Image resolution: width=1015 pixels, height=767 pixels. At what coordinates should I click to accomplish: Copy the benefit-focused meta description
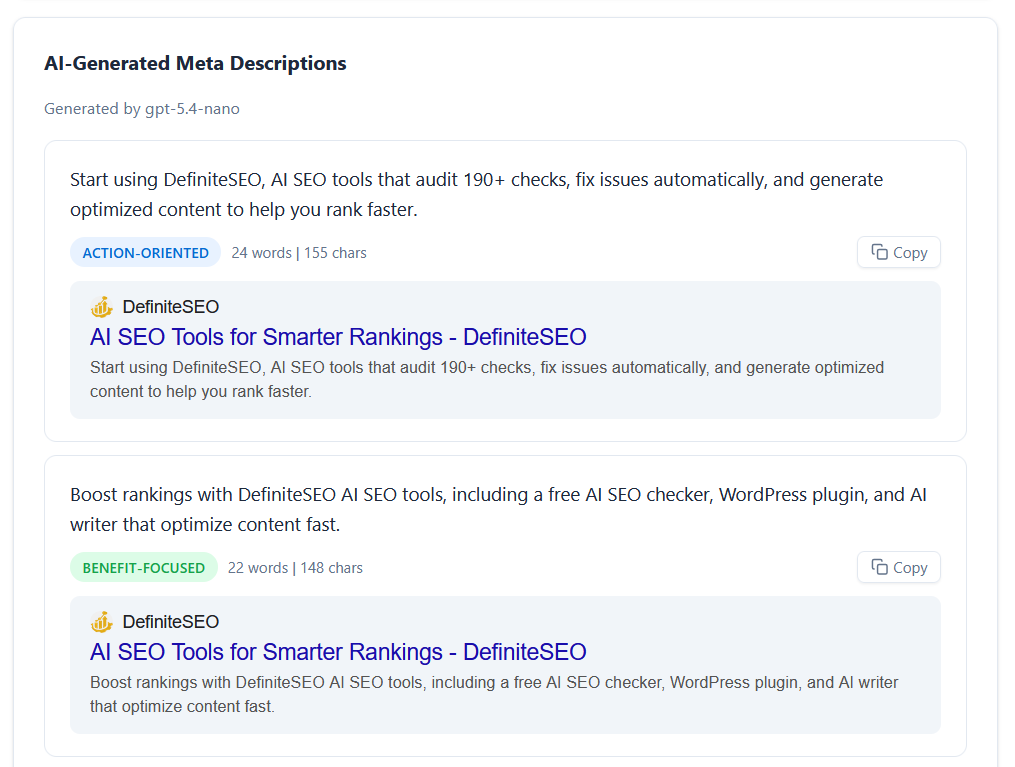898,568
